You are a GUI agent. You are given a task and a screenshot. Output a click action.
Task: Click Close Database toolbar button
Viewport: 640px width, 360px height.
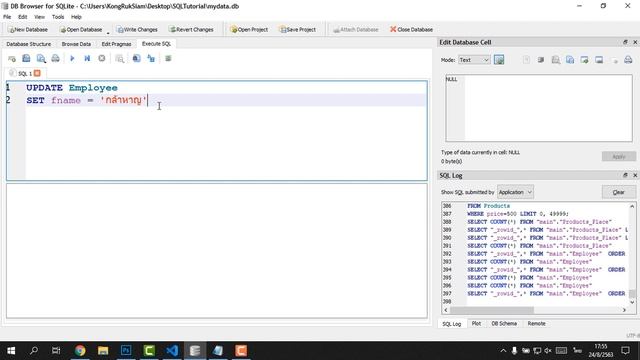411,30
